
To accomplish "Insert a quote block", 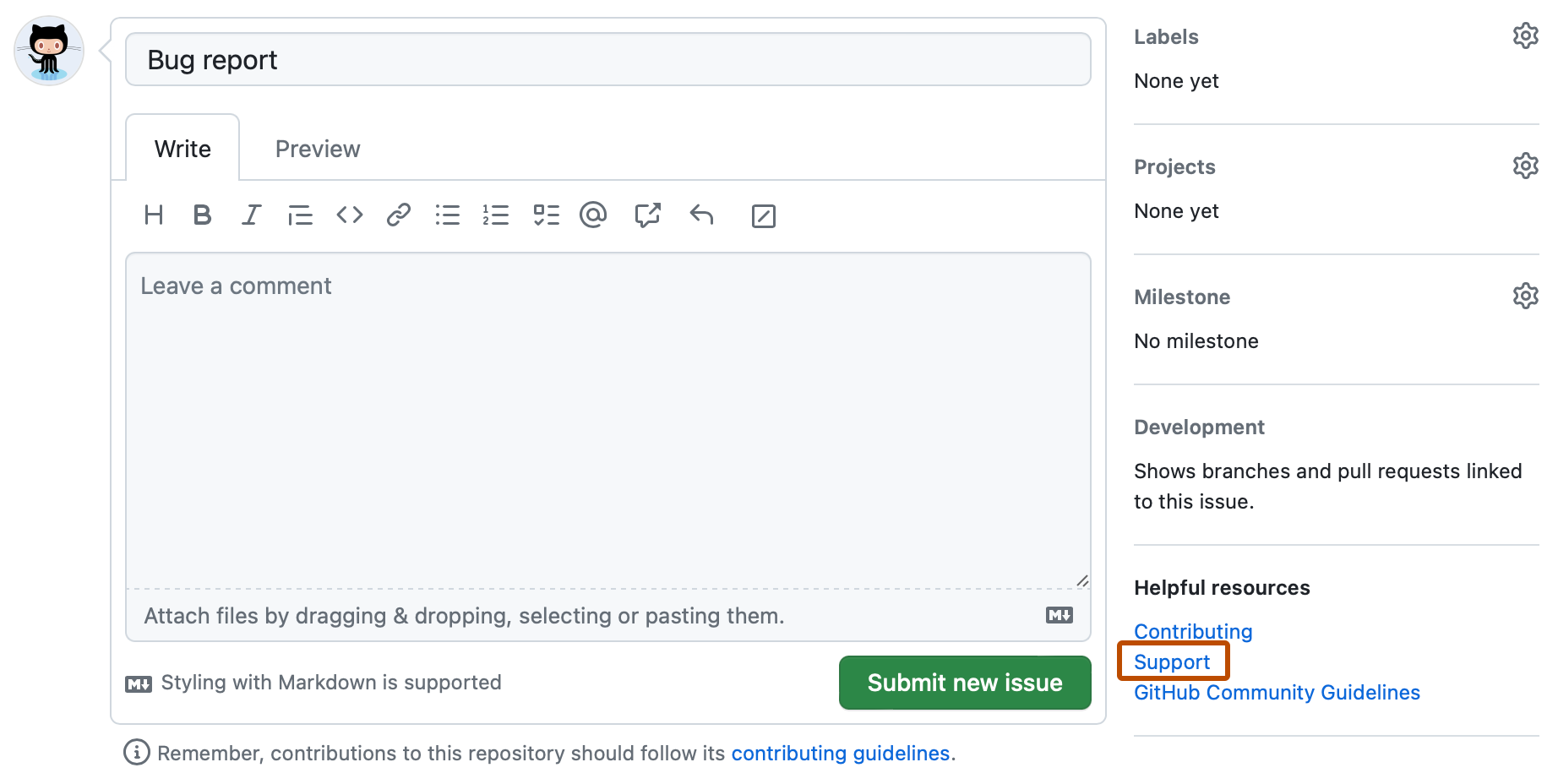I will [x=300, y=215].
